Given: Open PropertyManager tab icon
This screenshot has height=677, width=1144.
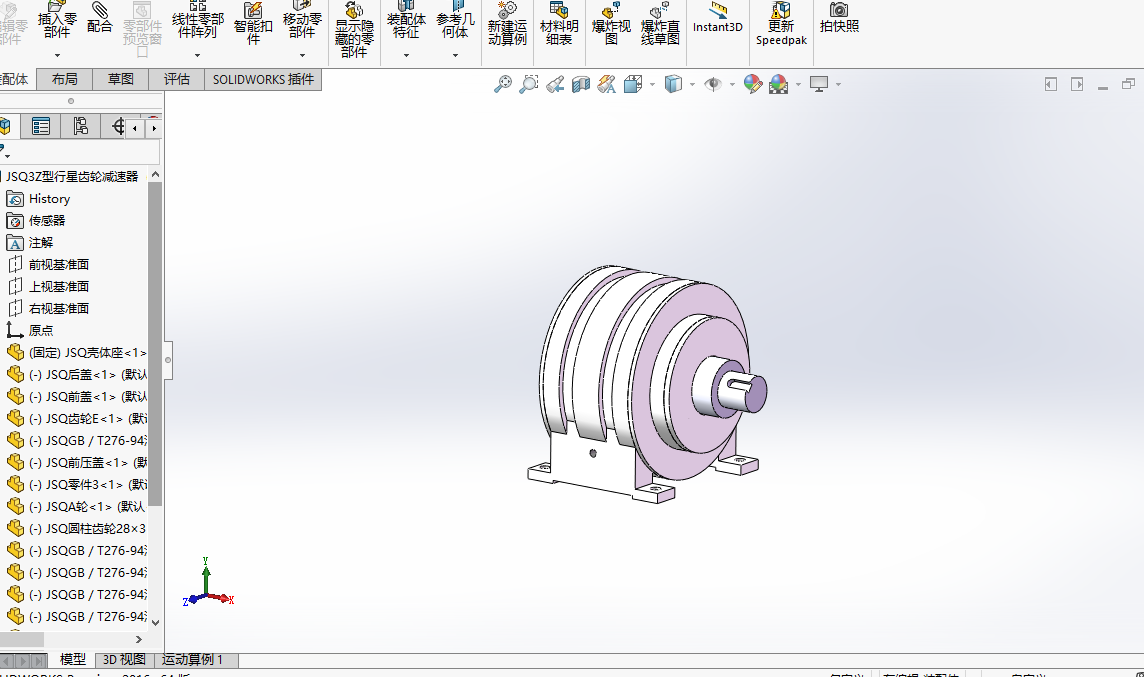Looking at the screenshot, I should (x=41, y=126).
